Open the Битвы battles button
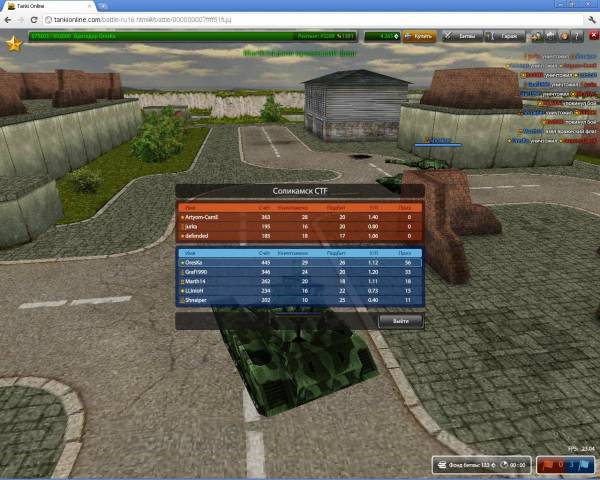Image resolution: width=600 pixels, height=480 pixels. click(462, 36)
